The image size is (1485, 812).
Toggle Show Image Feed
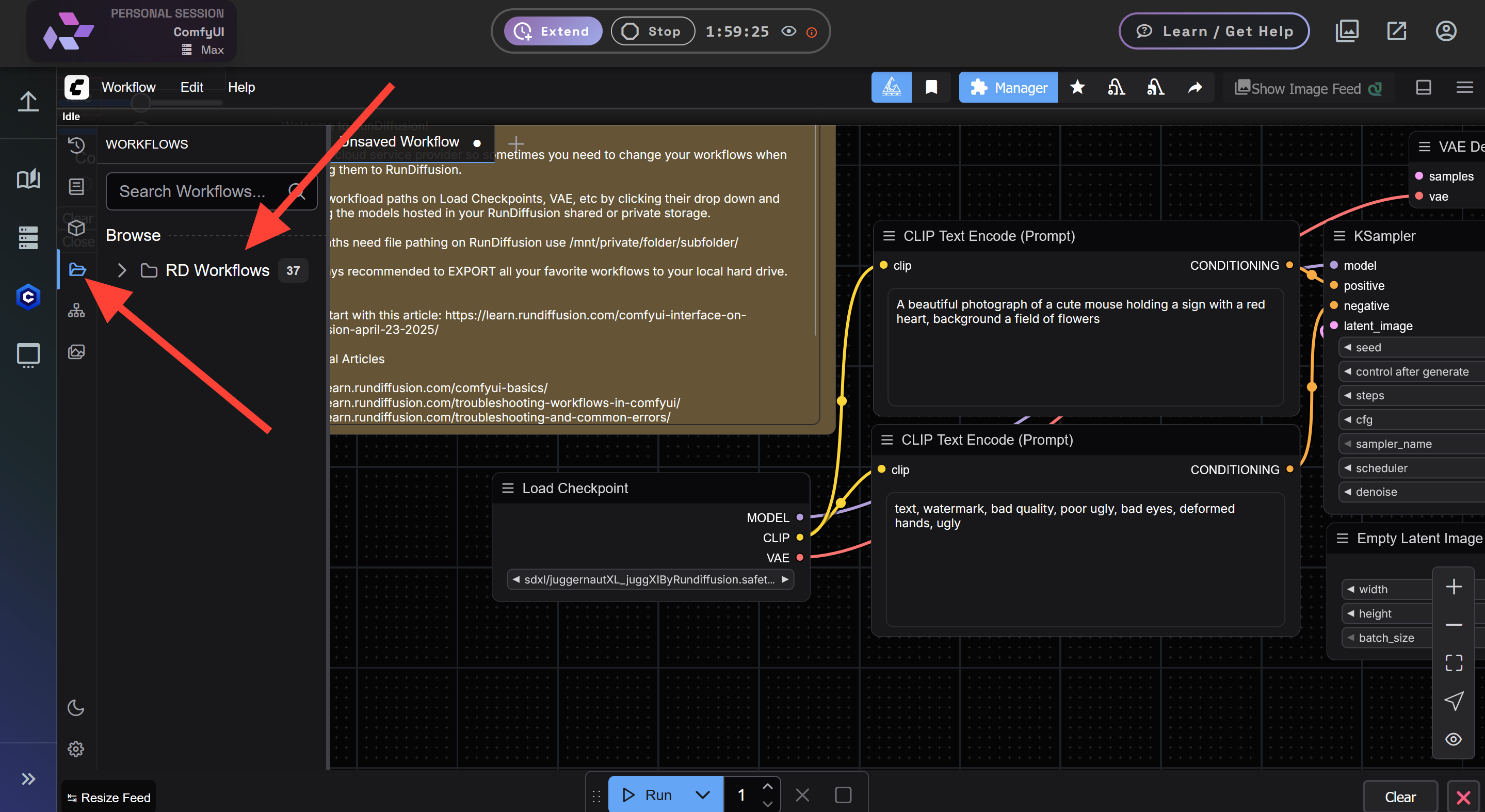point(1308,88)
